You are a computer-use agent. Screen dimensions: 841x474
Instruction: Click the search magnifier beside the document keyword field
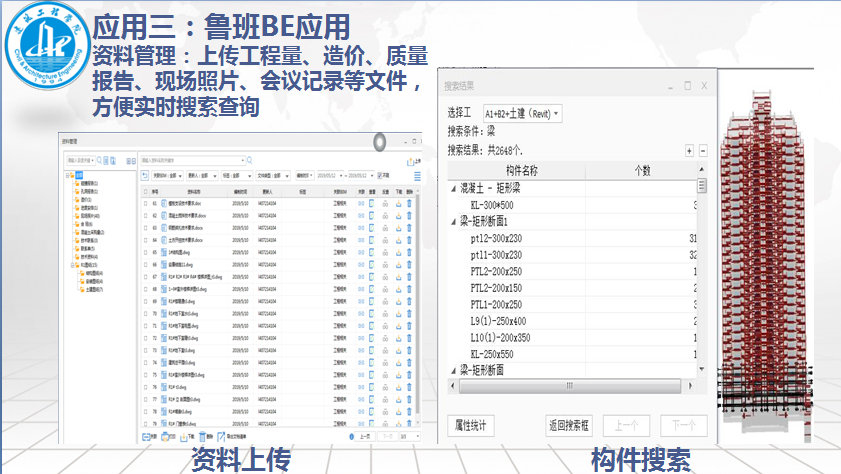click(249, 160)
